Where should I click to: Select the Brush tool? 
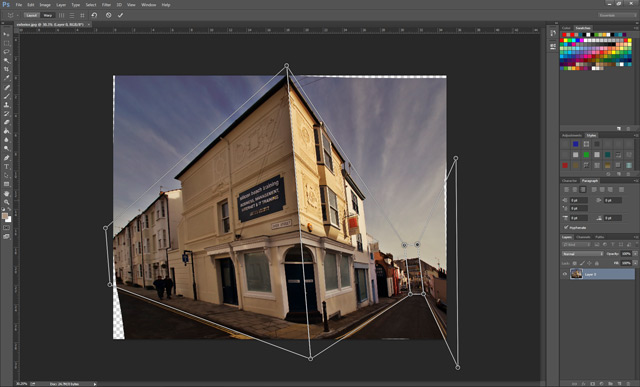click(7, 96)
